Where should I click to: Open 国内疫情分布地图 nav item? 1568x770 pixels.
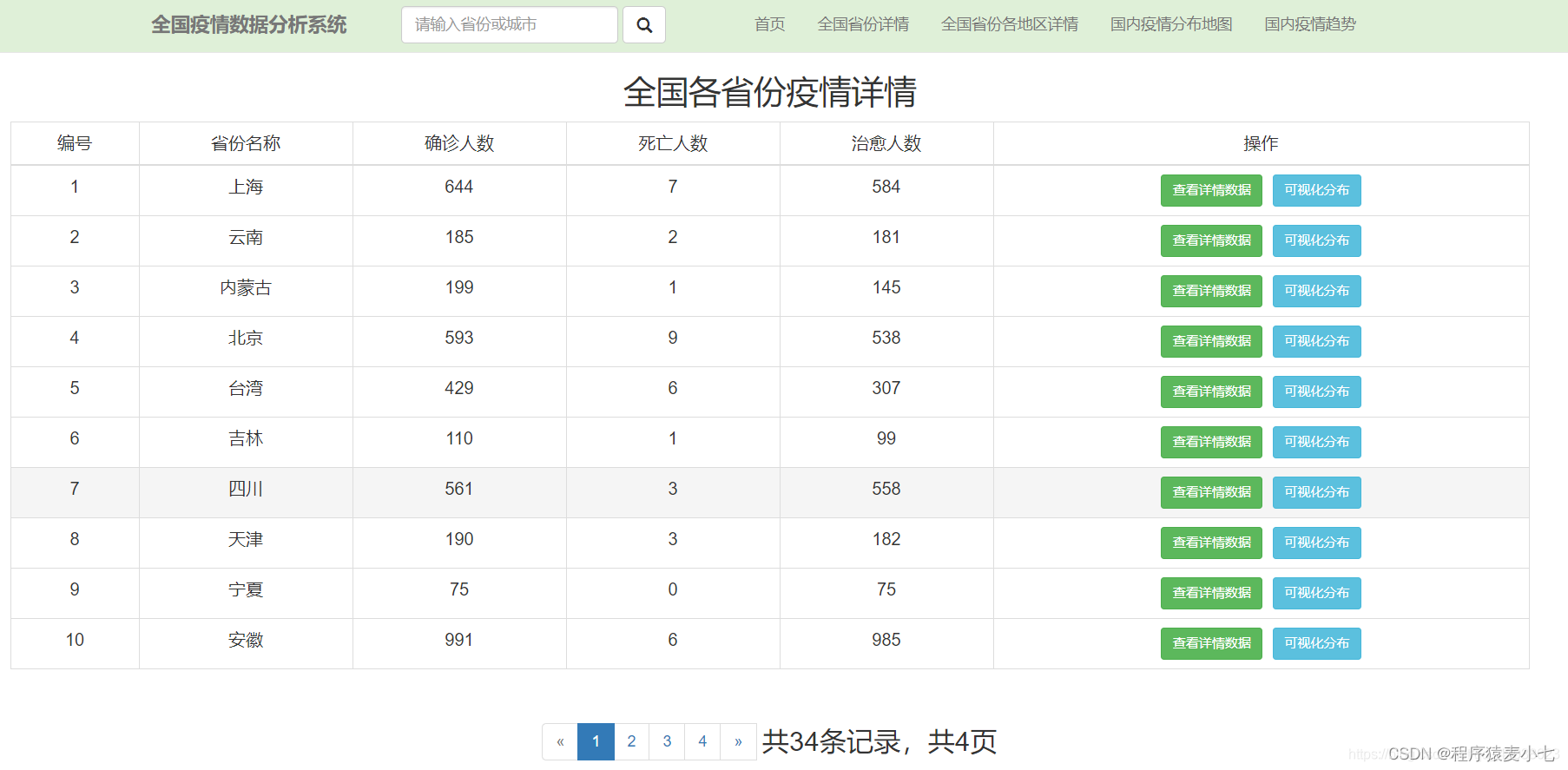tap(1171, 25)
